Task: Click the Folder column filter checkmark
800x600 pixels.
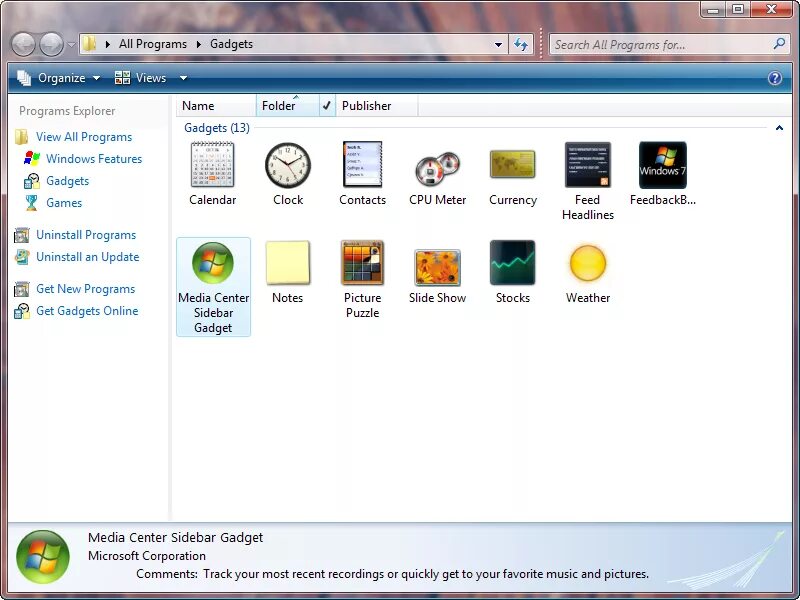Action: (x=327, y=106)
